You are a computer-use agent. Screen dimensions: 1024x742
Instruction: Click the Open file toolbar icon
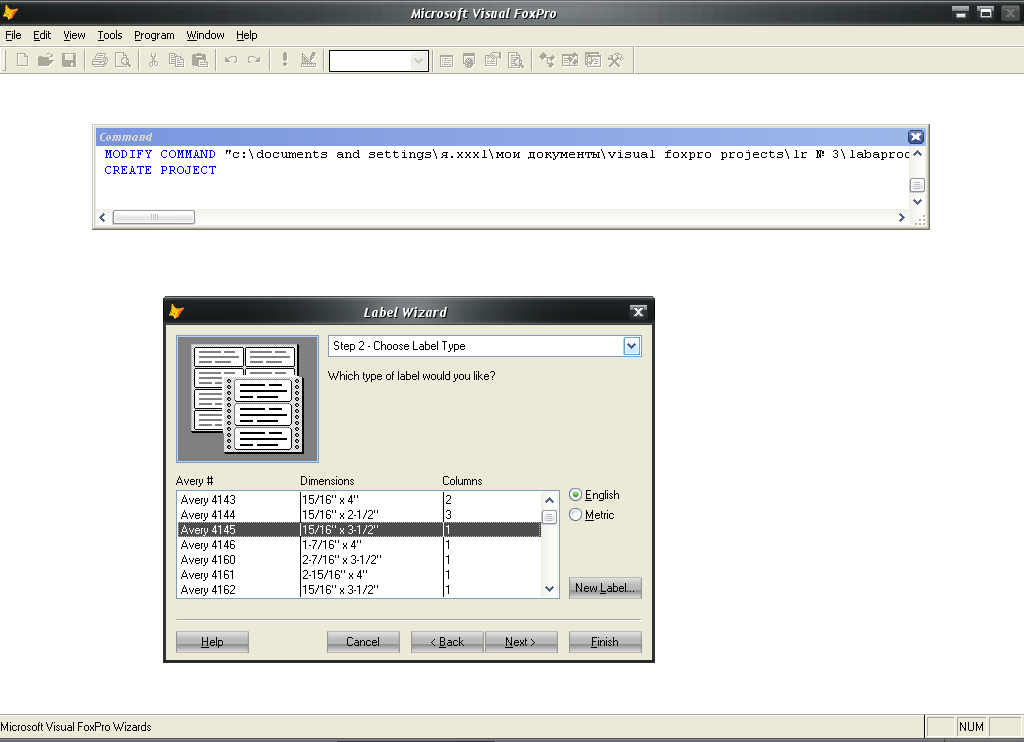[45, 61]
